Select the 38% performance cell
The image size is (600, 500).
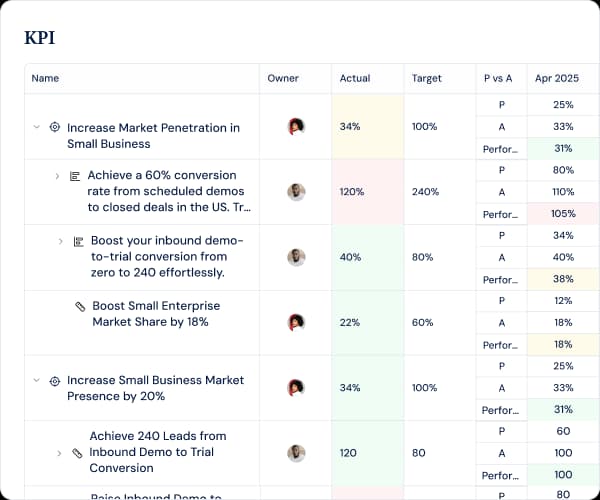point(563,279)
